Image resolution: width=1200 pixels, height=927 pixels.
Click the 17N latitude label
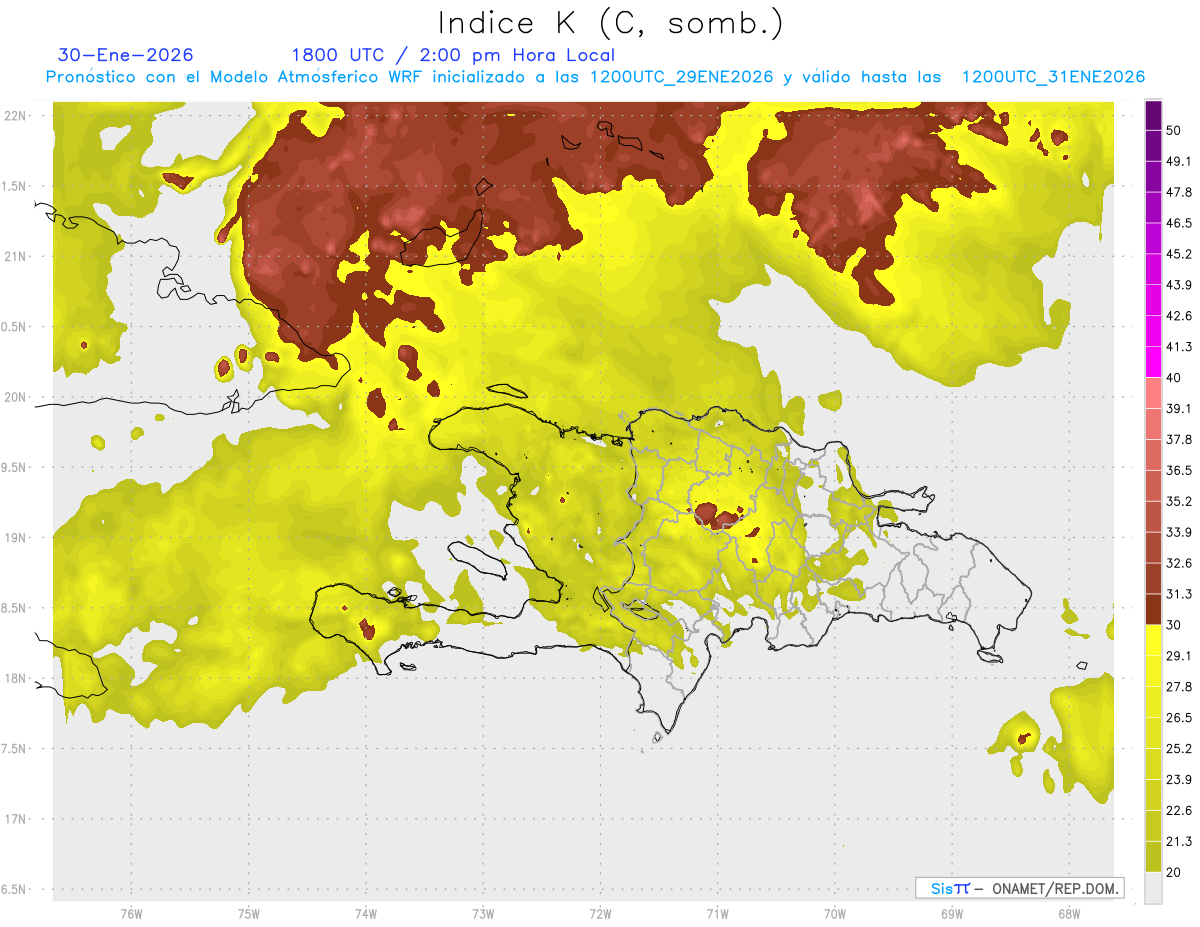[17, 819]
